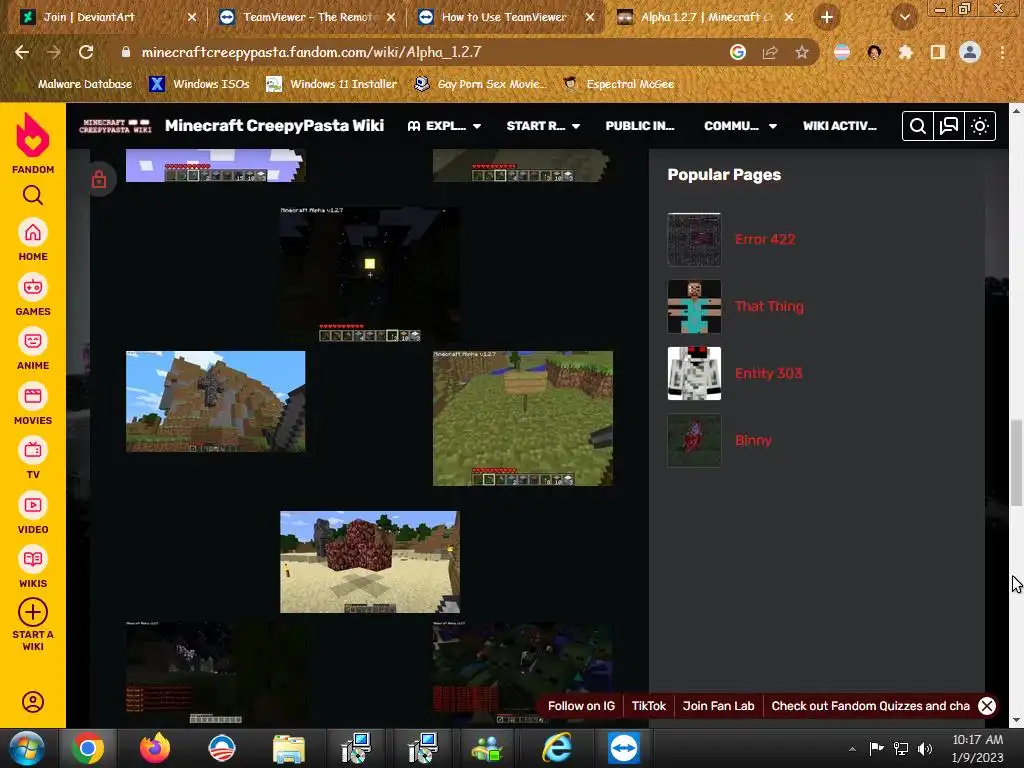Dismiss the bottom notification bar

(987, 706)
